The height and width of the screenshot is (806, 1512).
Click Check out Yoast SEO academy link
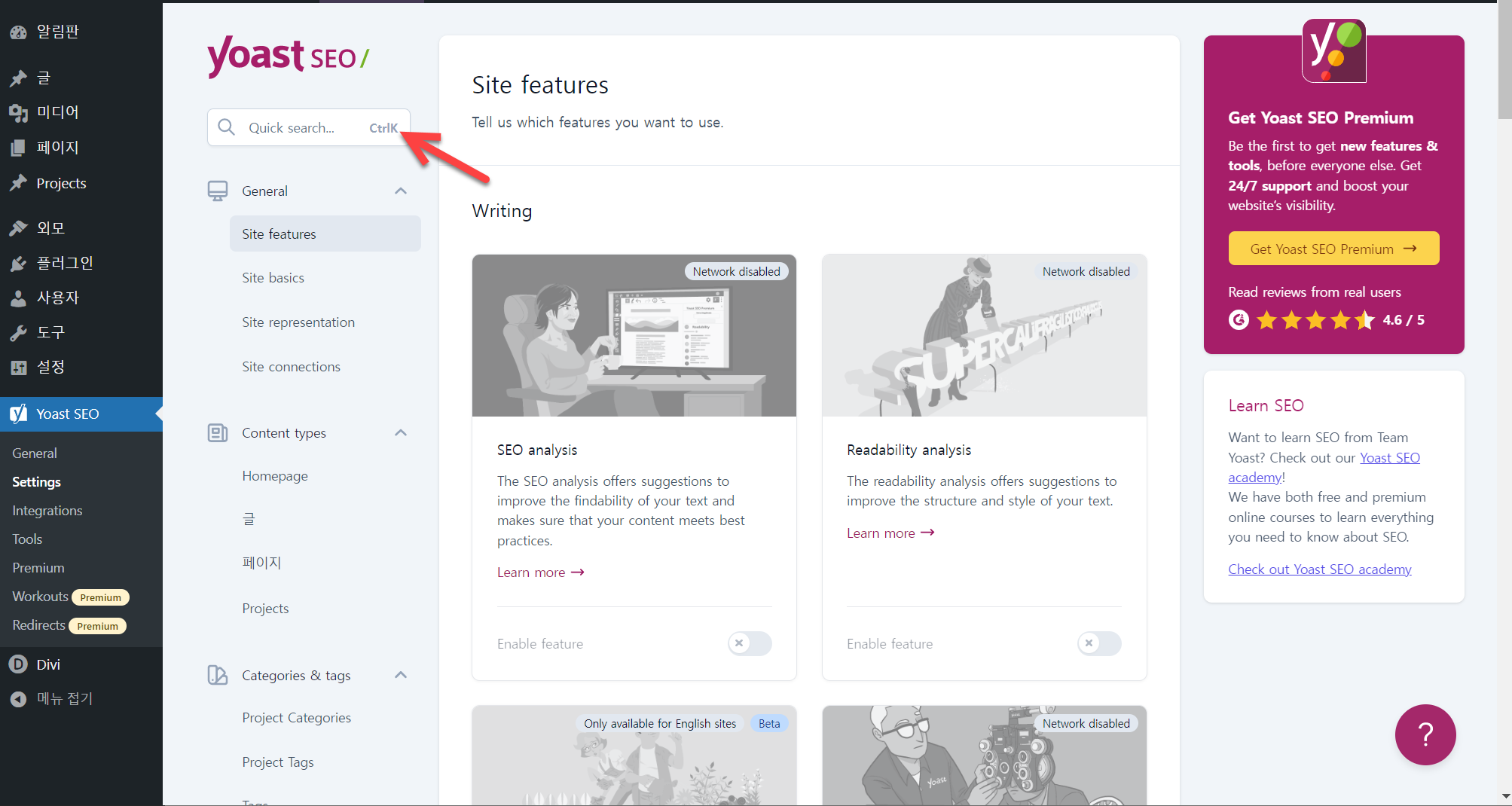click(1319, 569)
